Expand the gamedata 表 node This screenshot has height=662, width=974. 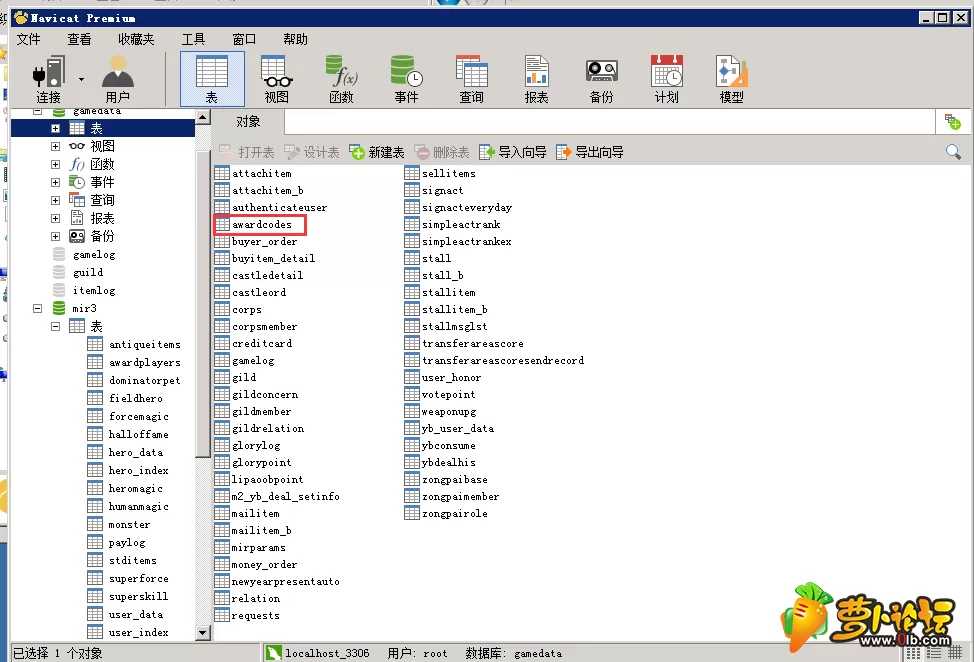55,129
